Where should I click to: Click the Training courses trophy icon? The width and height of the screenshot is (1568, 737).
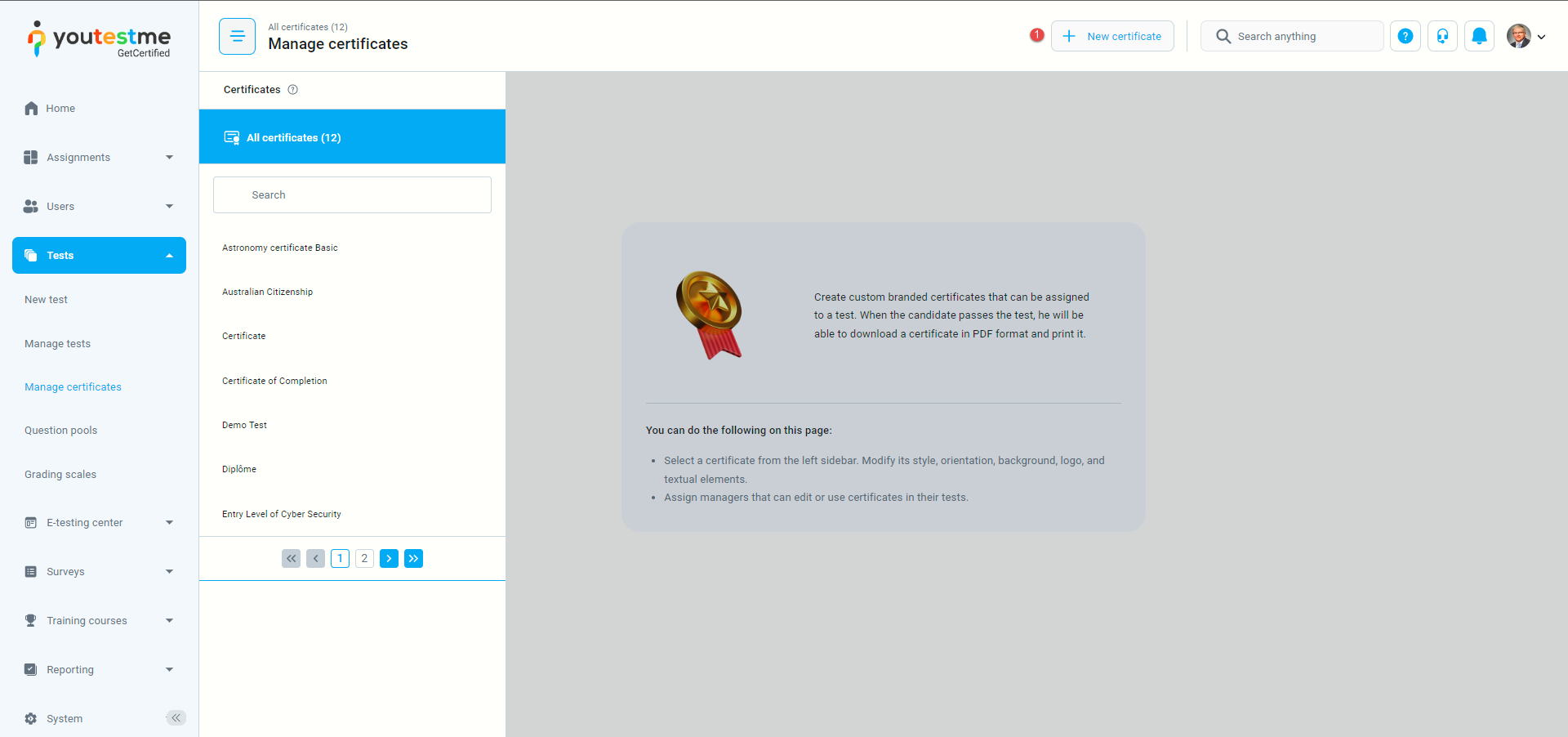31,621
